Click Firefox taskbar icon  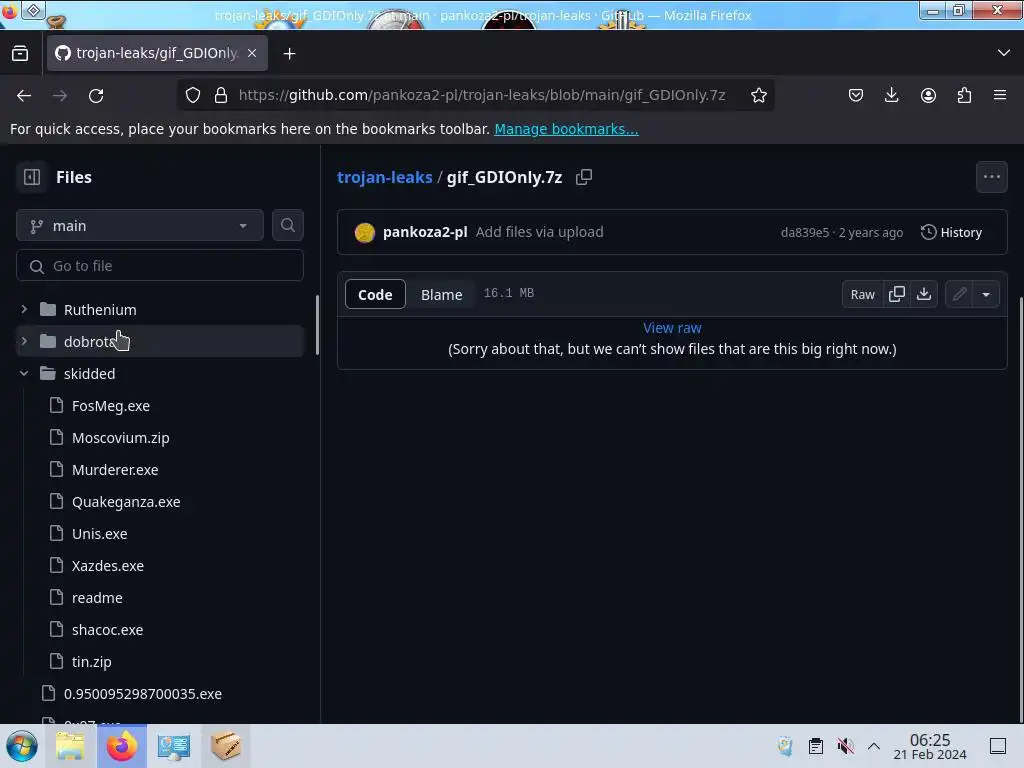point(122,746)
